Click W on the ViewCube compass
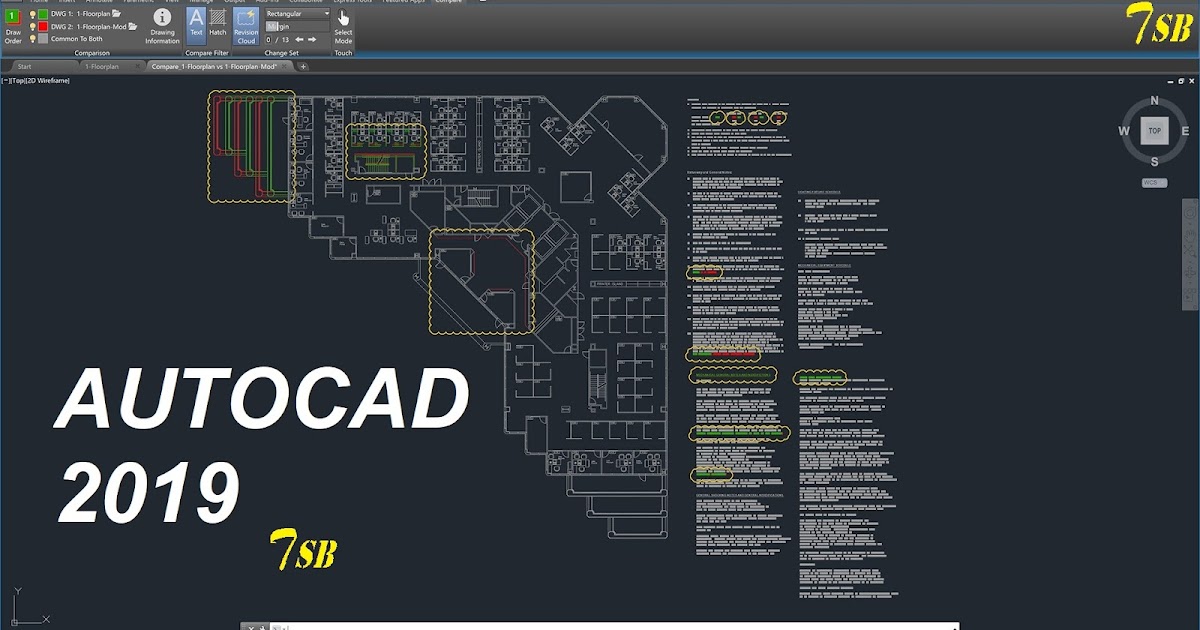1200x630 pixels. click(x=1124, y=131)
